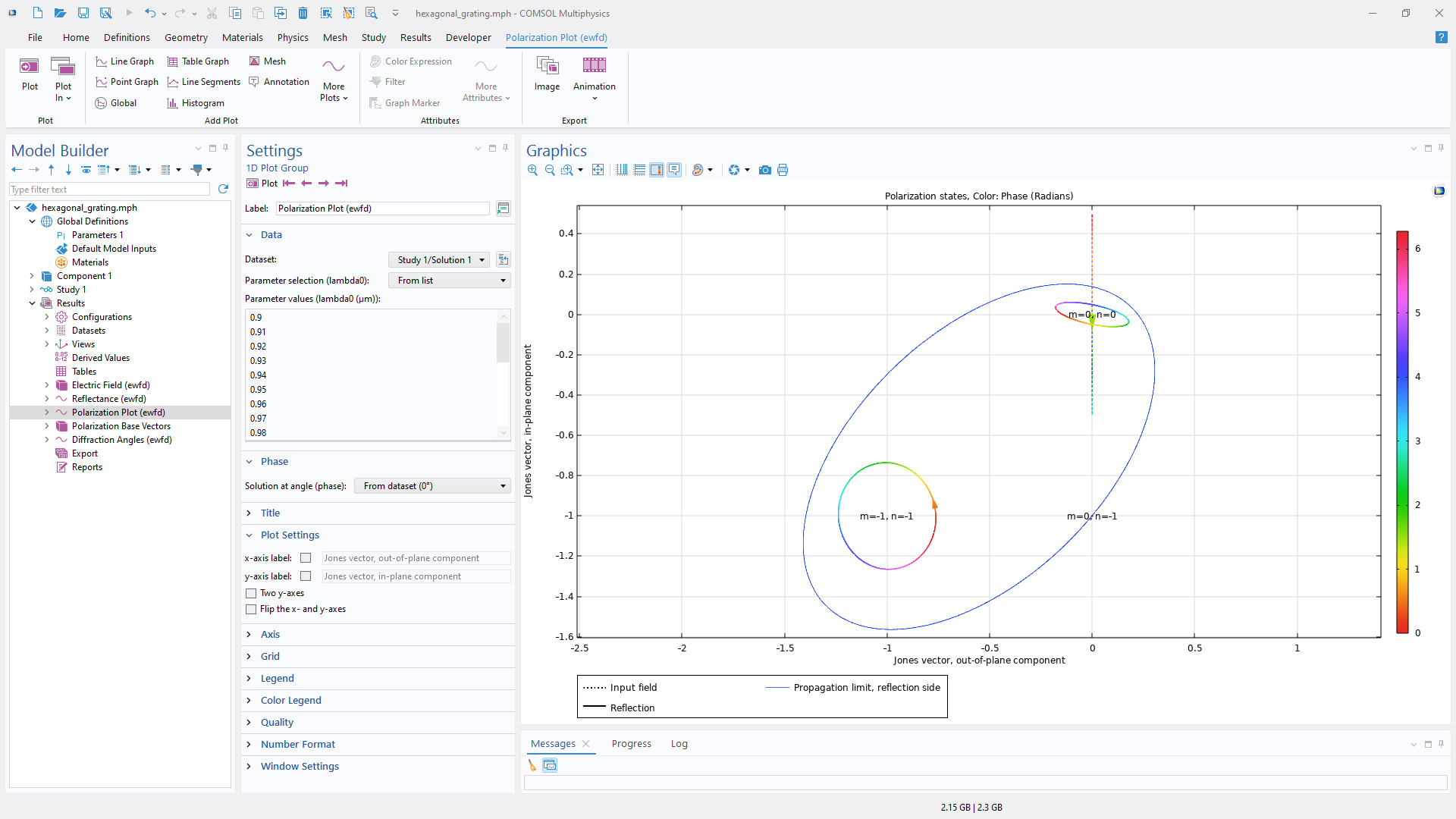Take a snapshot with camera icon
The height and width of the screenshot is (819, 1456).
(765, 170)
